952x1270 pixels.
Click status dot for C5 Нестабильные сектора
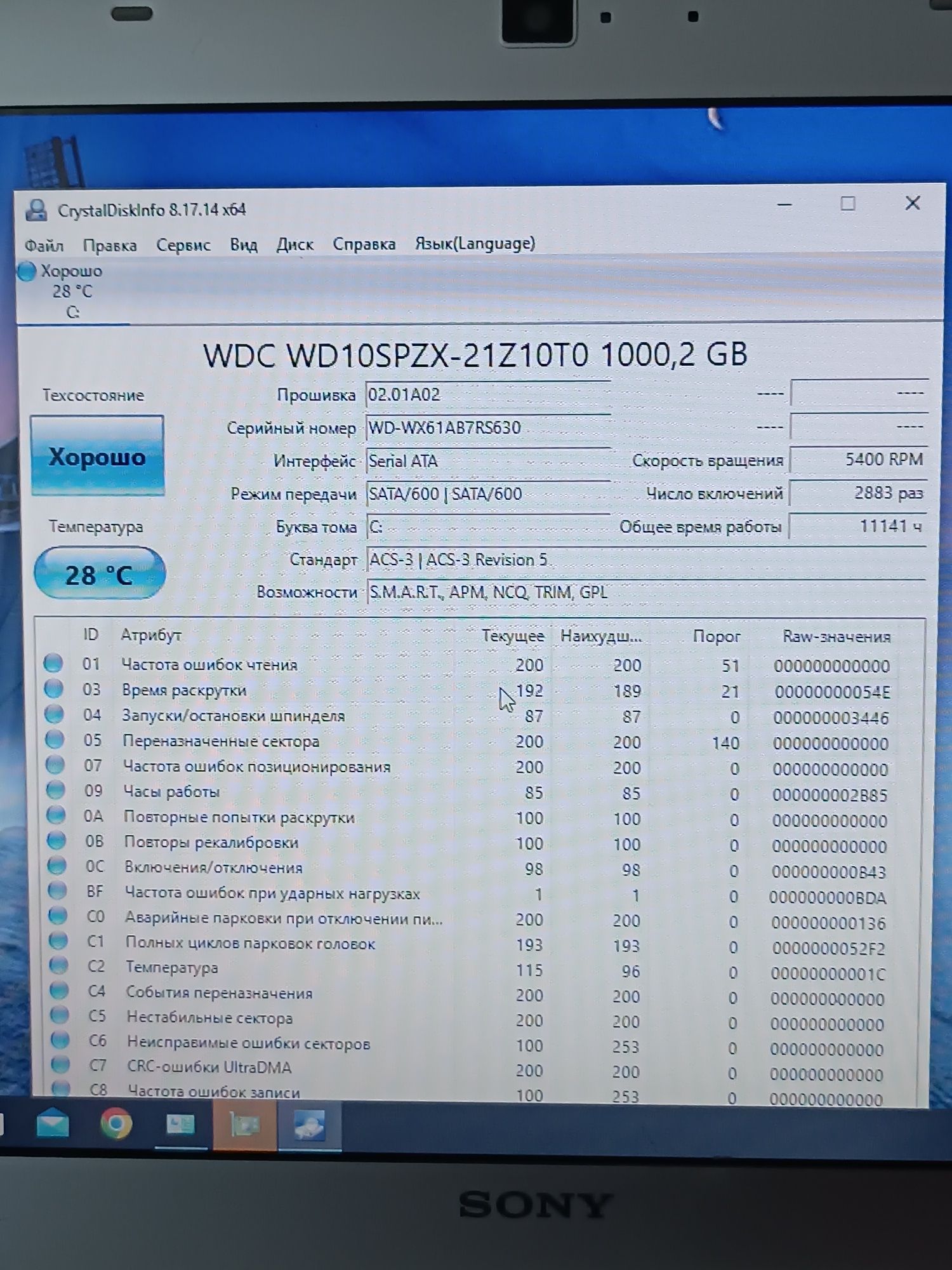60,1015
